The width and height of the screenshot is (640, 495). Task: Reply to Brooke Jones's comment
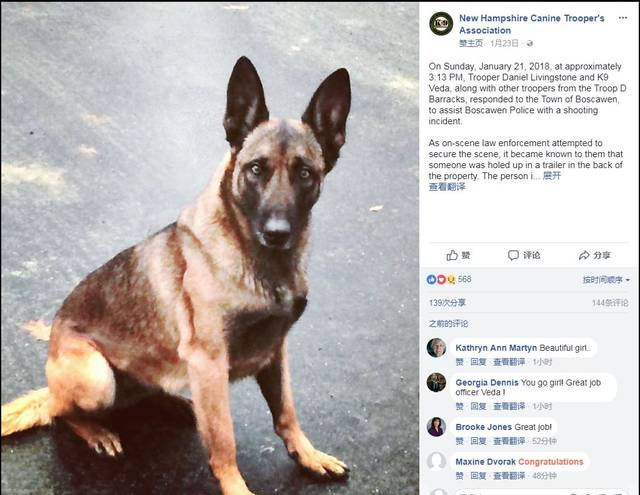(x=478, y=441)
